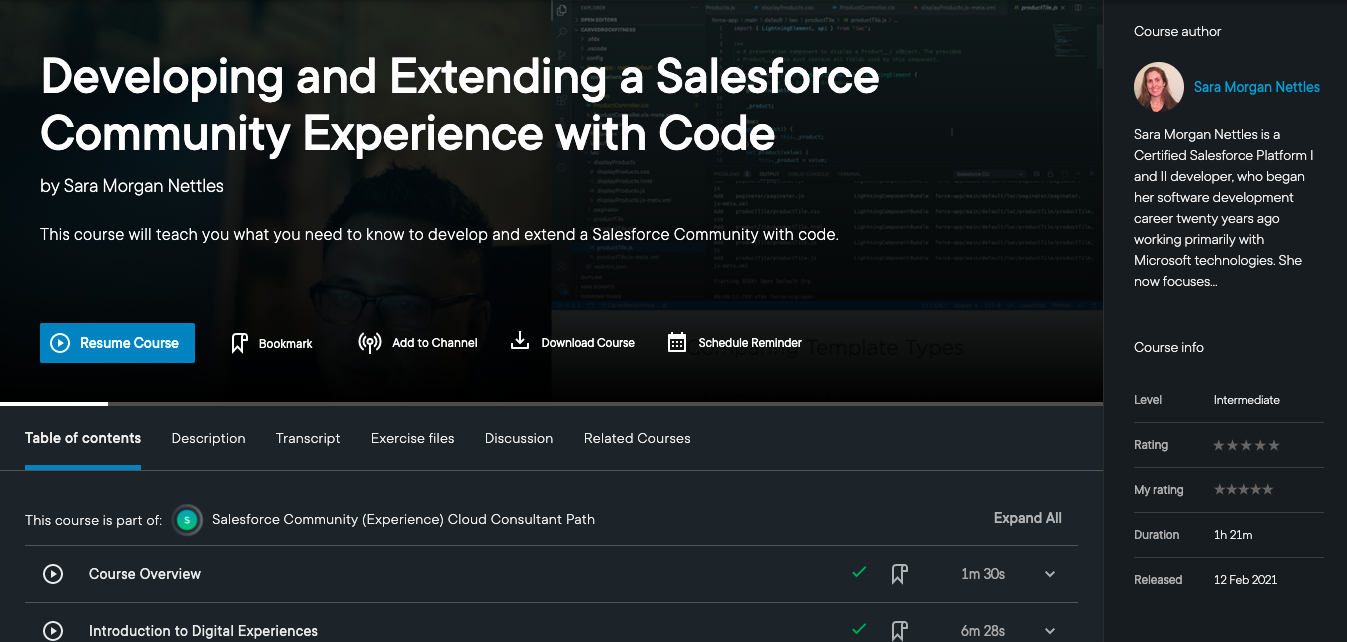Expand Introduction to Digital Experiences chevron

coord(1050,631)
